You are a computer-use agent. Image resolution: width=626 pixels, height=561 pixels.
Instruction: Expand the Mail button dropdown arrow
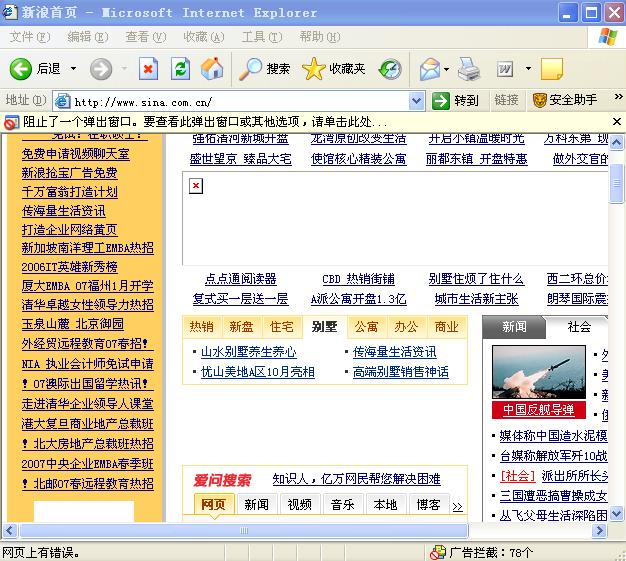click(x=447, y=69)
